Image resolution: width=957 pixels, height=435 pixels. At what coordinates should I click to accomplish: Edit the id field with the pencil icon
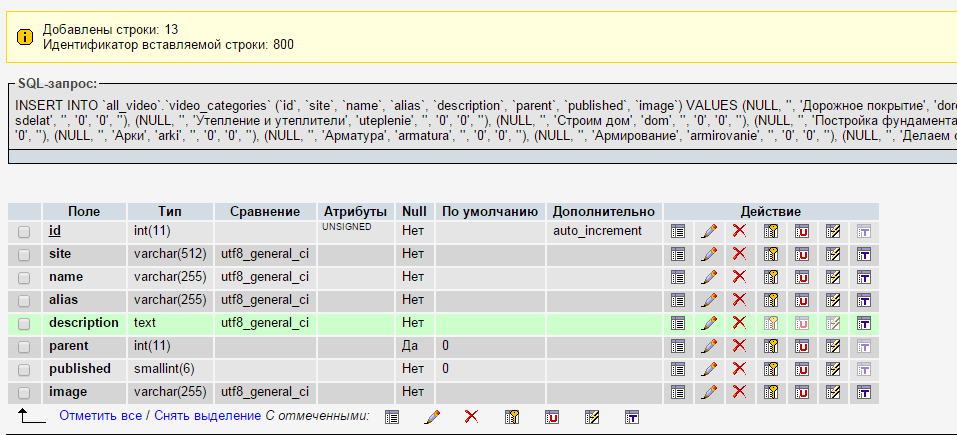coord(709,231)
